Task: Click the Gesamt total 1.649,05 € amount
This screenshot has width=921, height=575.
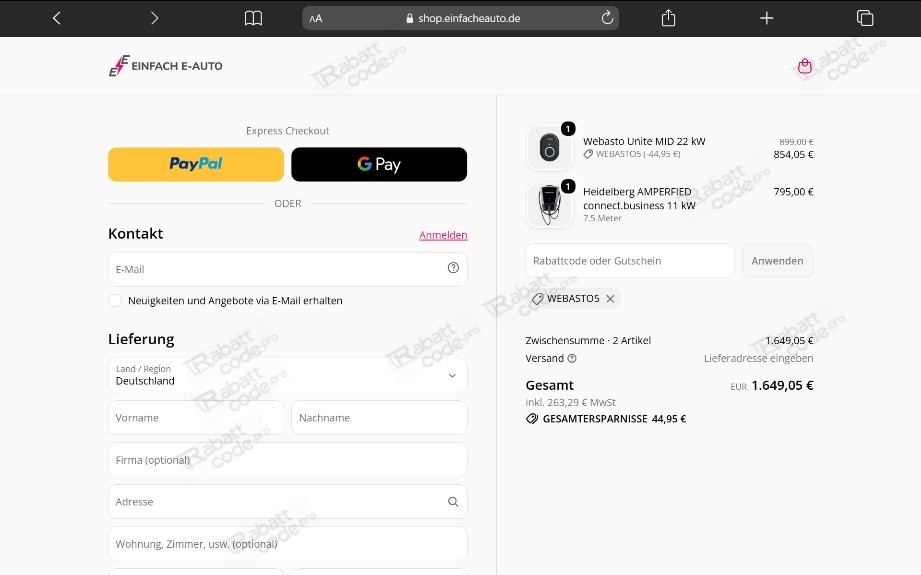Action: [782, 385]
